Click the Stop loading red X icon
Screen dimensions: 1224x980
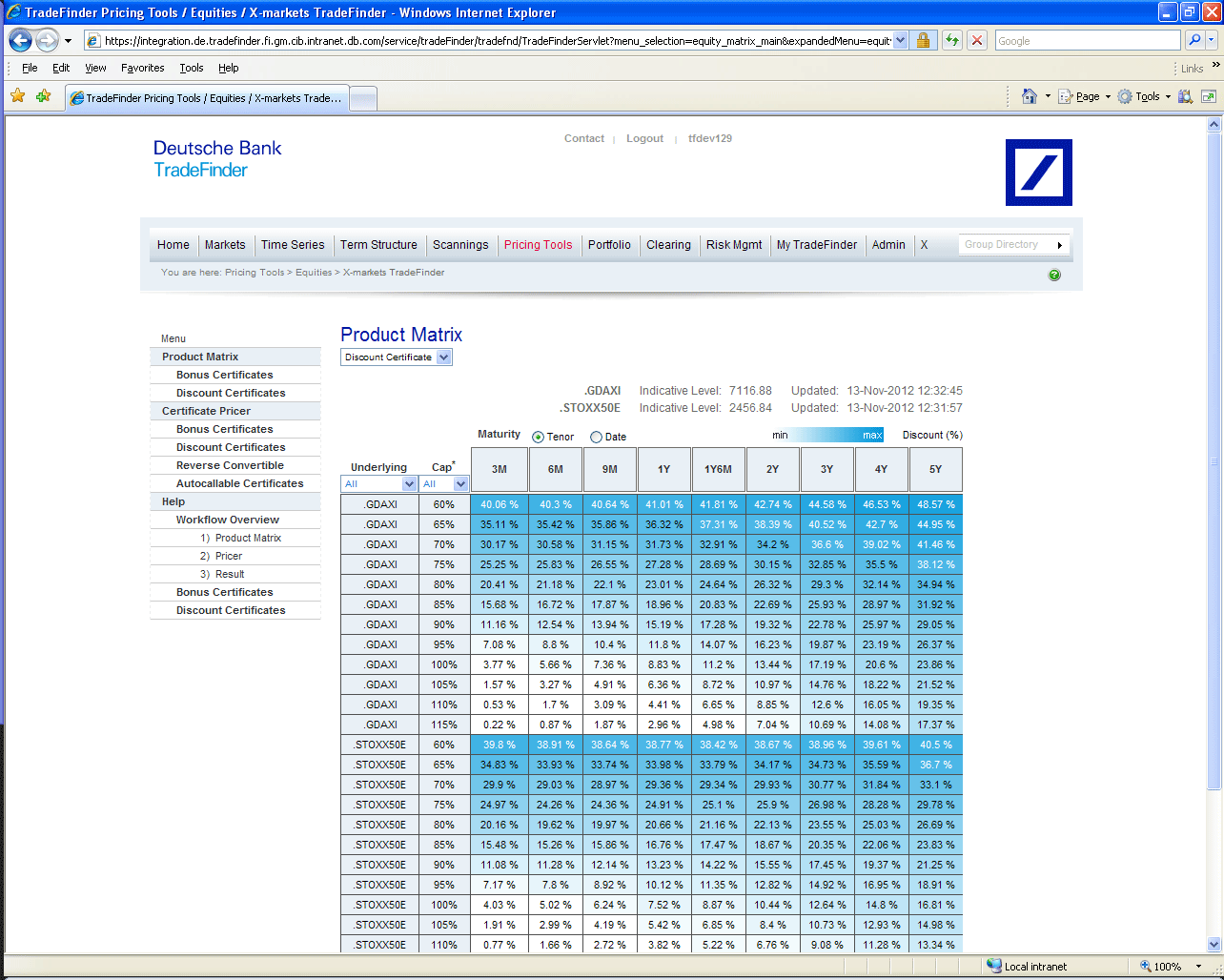pos(977,41)
